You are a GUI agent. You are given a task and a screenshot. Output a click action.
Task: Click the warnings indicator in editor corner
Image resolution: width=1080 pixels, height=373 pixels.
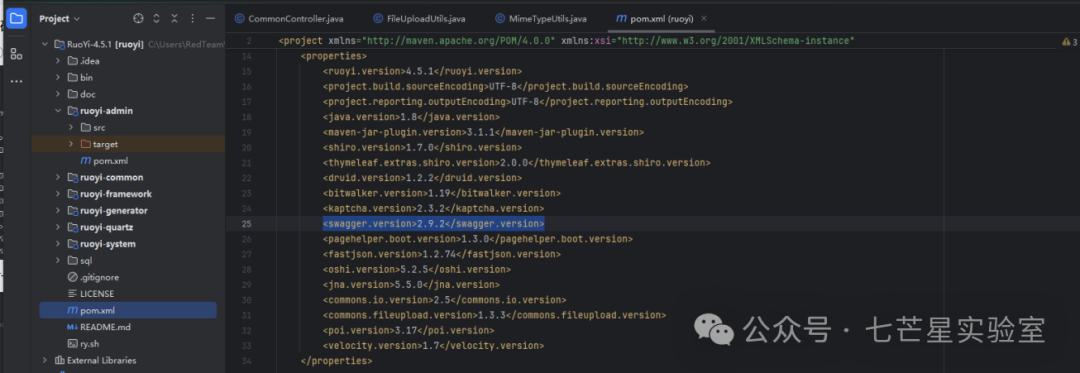click(x=1070, y=43)
